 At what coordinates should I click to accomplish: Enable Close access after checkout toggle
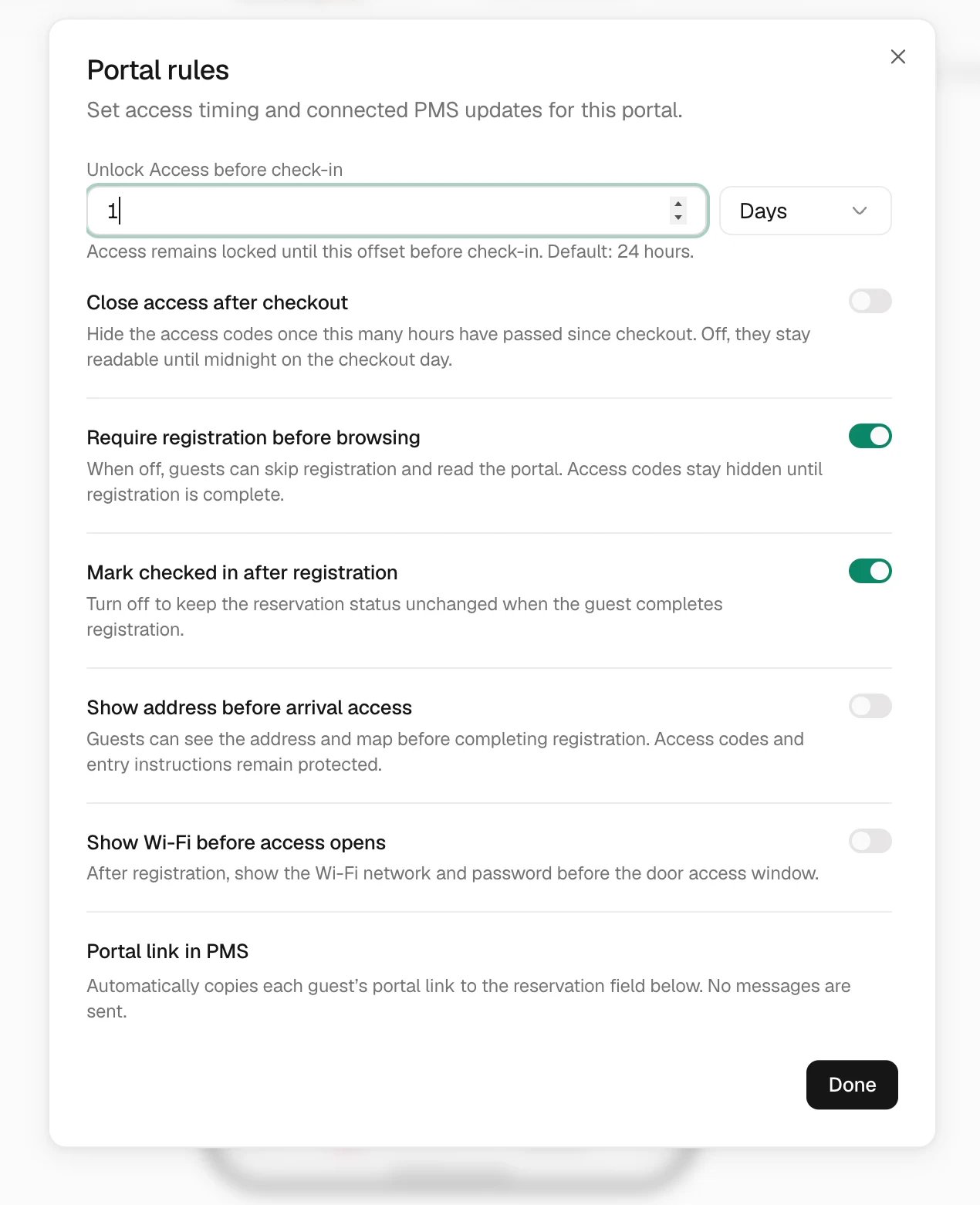pos(870,301)
